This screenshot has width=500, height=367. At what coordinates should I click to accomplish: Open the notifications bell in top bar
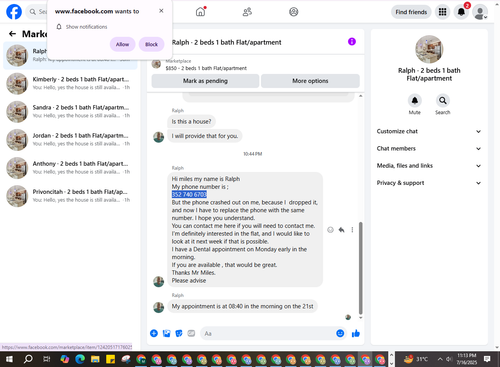pos(461,12)
